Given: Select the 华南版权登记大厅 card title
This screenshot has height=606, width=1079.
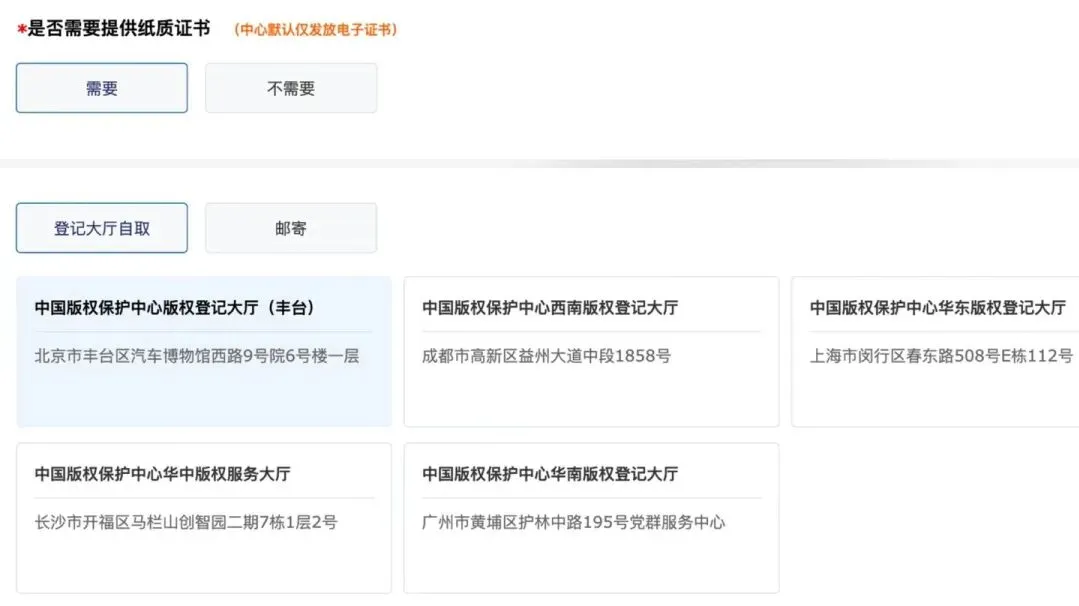Looking at the screenshot, I should (x=550, y=474).
